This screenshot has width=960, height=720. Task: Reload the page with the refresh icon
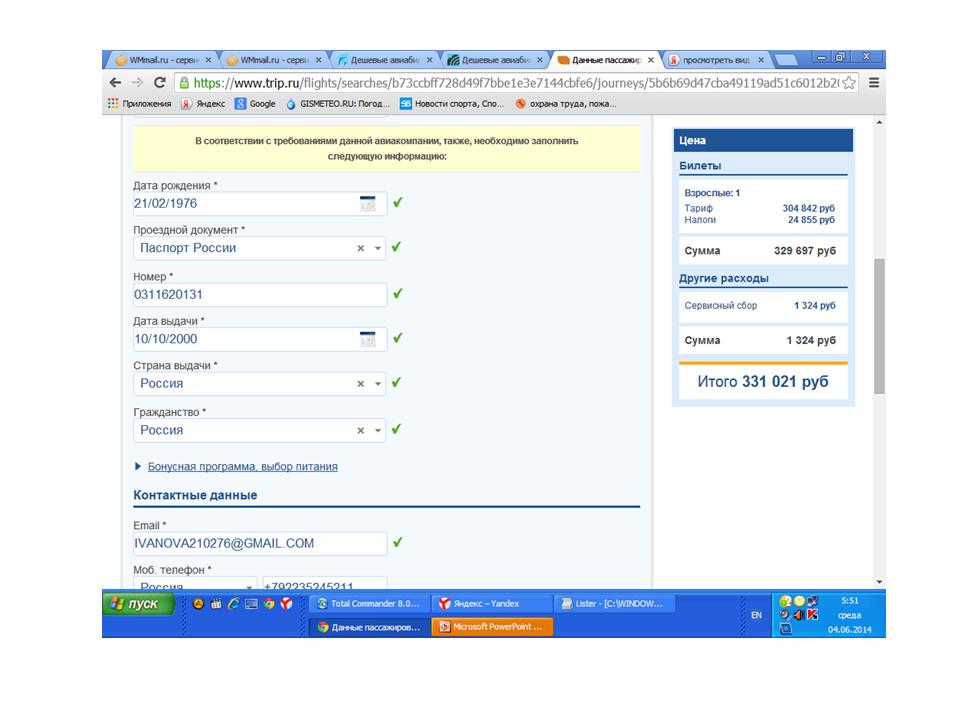(x=160, y=83)
